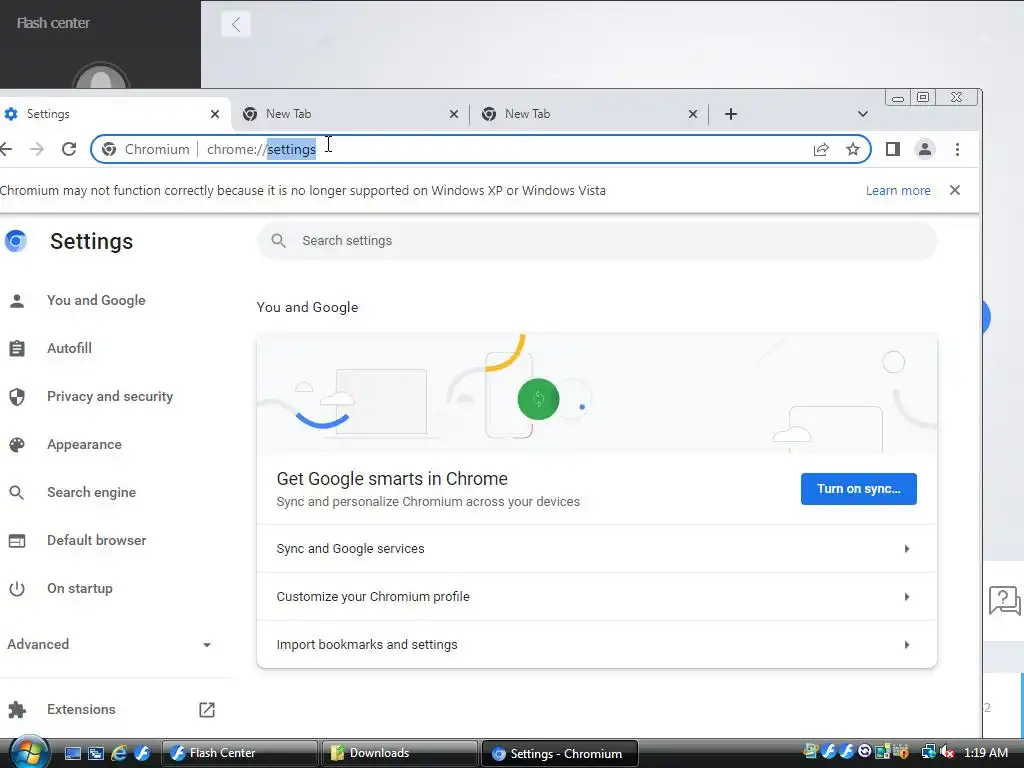Click the share page icon in address bar
Viewport: 1024px width, 768px height.
click(821, 150)
